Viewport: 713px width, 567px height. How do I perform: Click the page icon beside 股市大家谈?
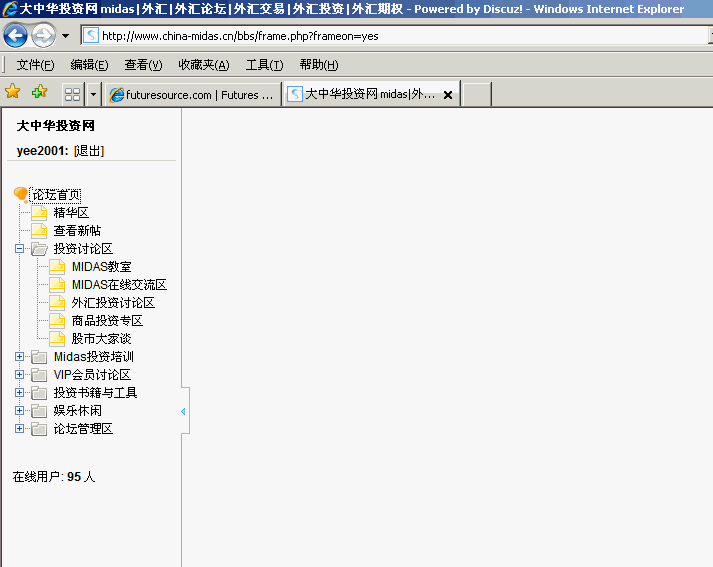point(57,339)
